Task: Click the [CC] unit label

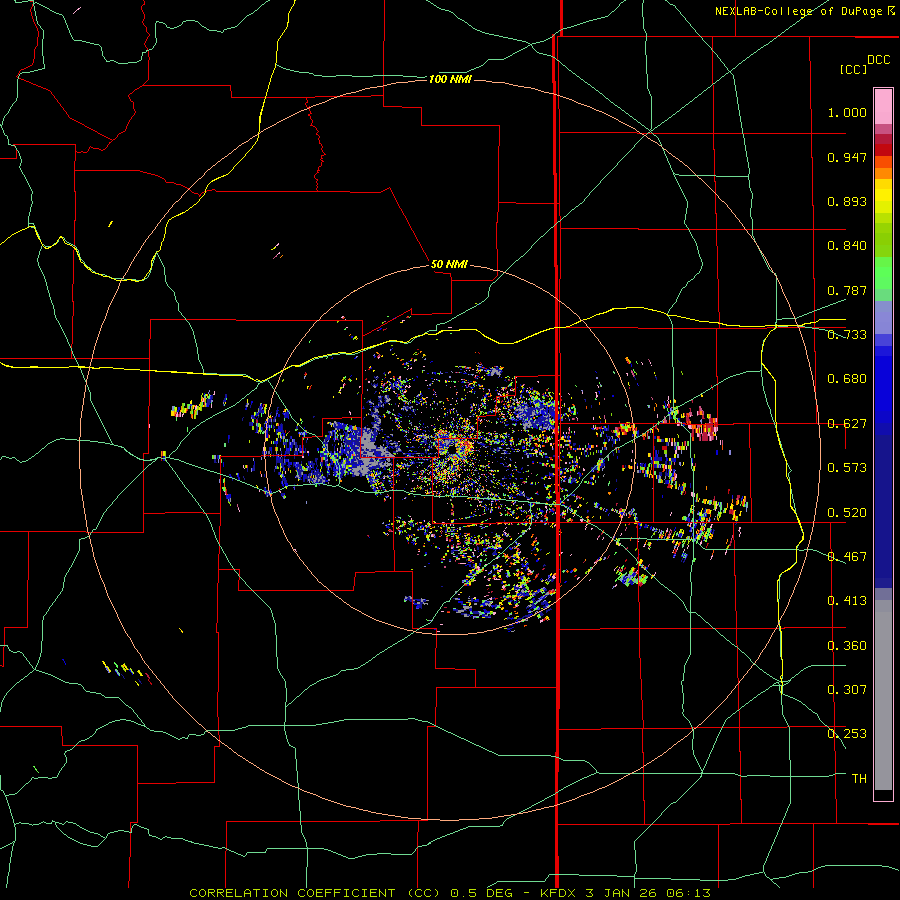Action: click(x=853, y=69)
